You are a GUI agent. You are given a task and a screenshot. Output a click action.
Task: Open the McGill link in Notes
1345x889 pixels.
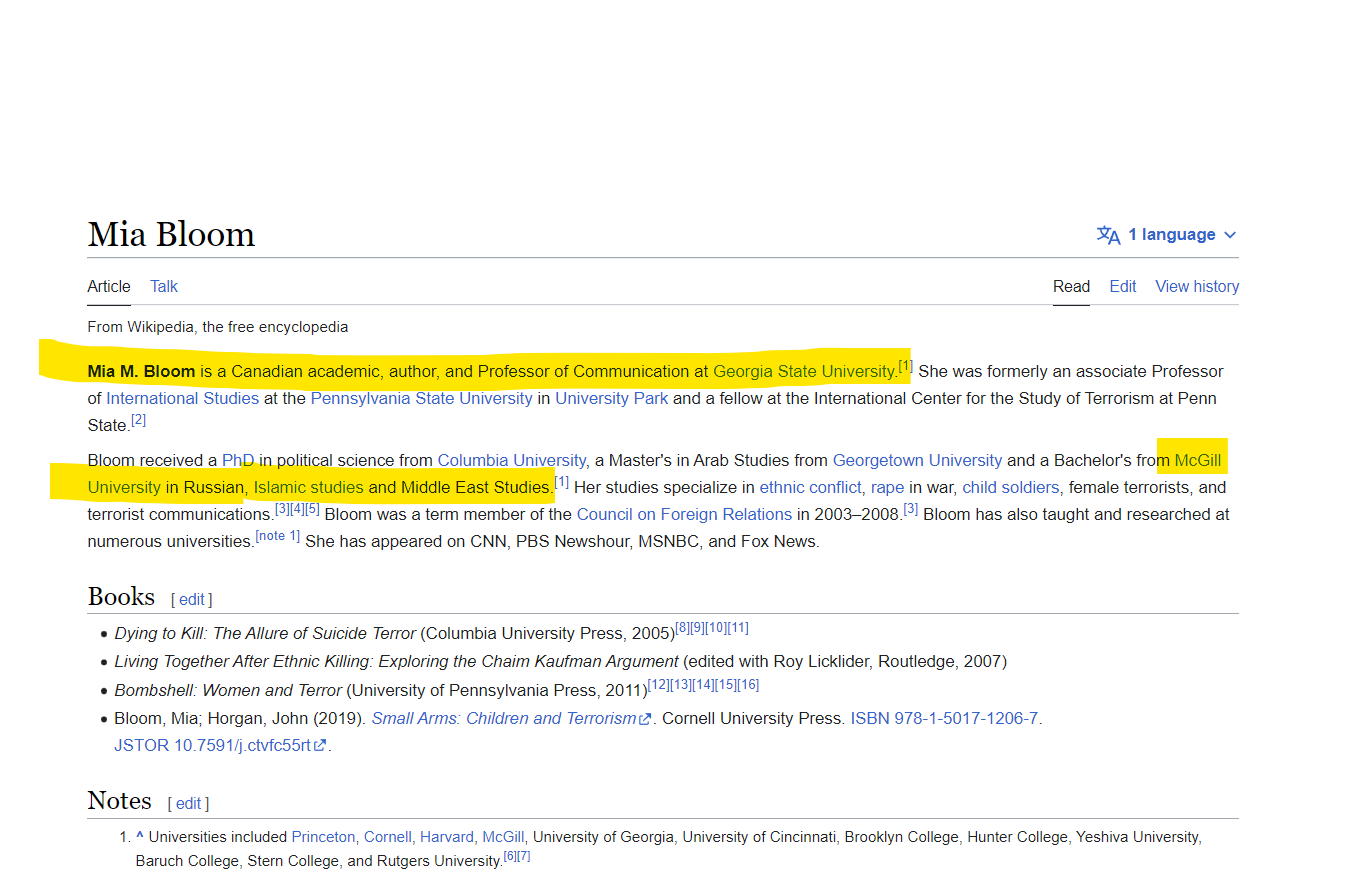503,836
